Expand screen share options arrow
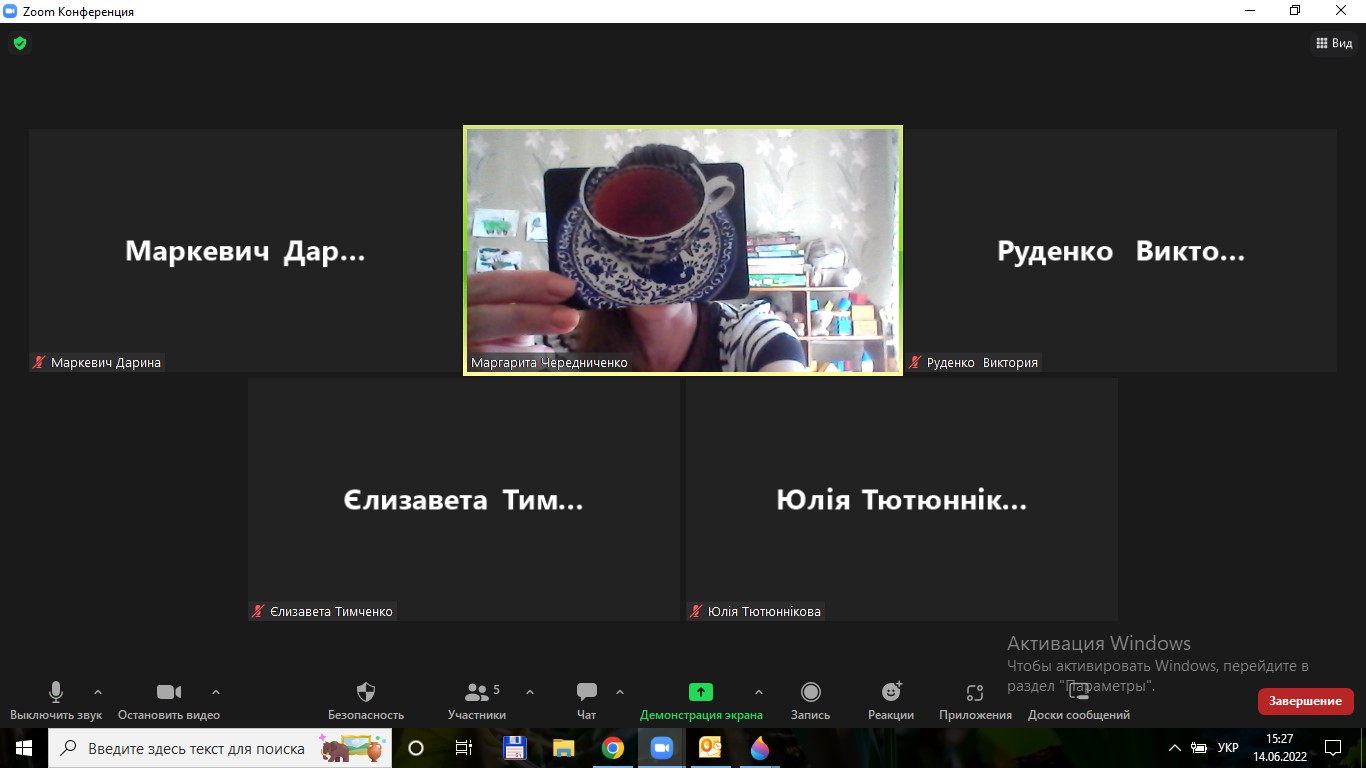 758,692
